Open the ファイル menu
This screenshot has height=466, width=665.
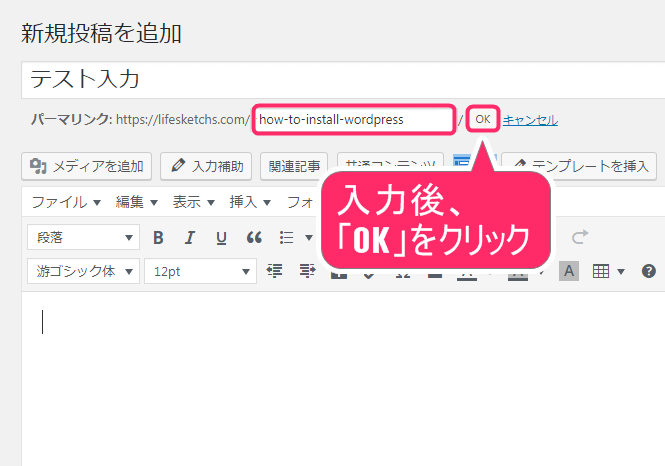coord(66,202)
